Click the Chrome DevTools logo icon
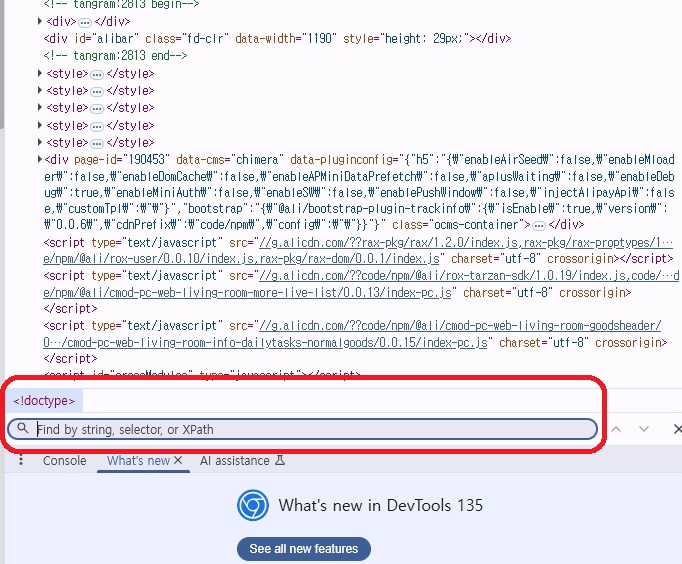Image resolution: width=682 pixels, height=564 pixels. (253, 505)
